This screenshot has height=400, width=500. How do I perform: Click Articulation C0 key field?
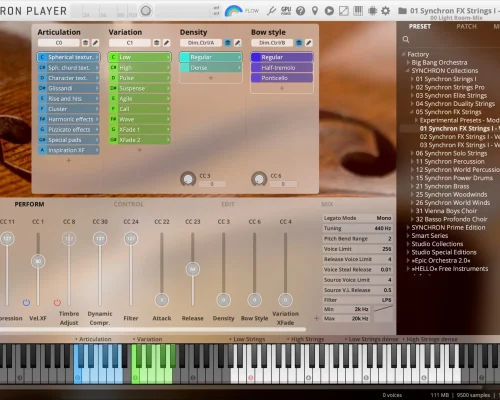click(x=59, y=43)
